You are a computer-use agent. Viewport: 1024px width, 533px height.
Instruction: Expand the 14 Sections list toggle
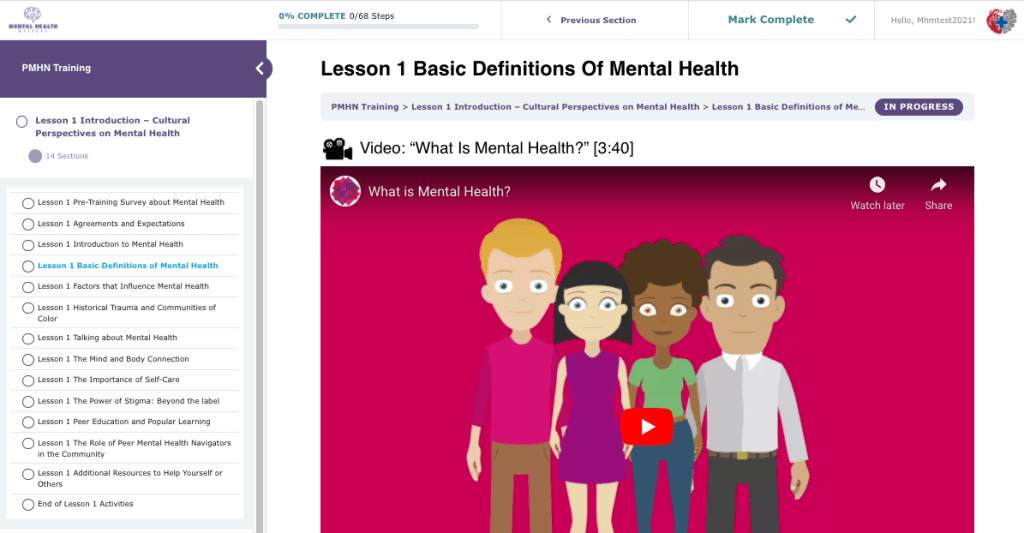tap(35, 156)
